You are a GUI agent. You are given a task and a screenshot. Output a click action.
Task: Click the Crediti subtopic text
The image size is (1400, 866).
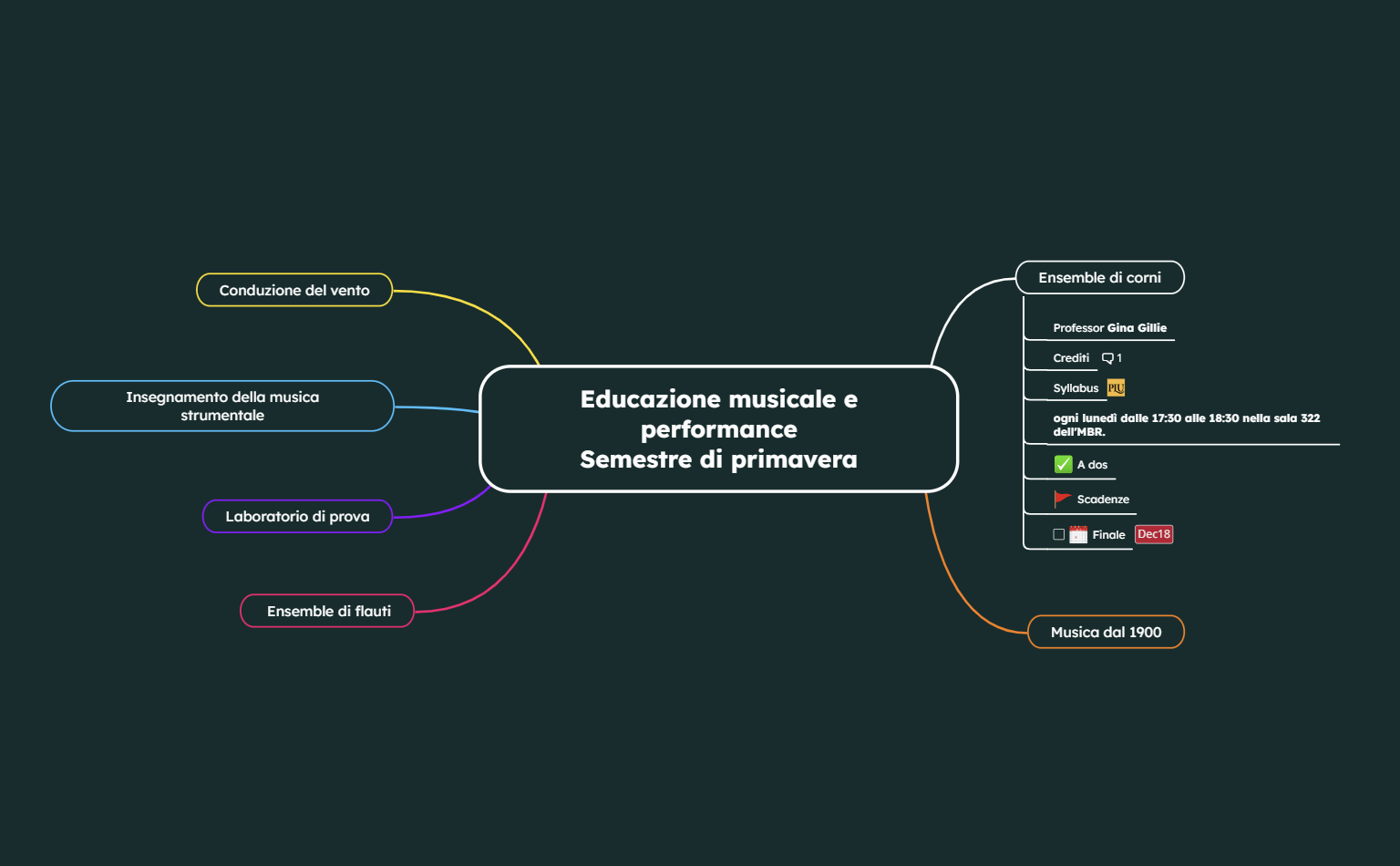tap(1071, 358)
